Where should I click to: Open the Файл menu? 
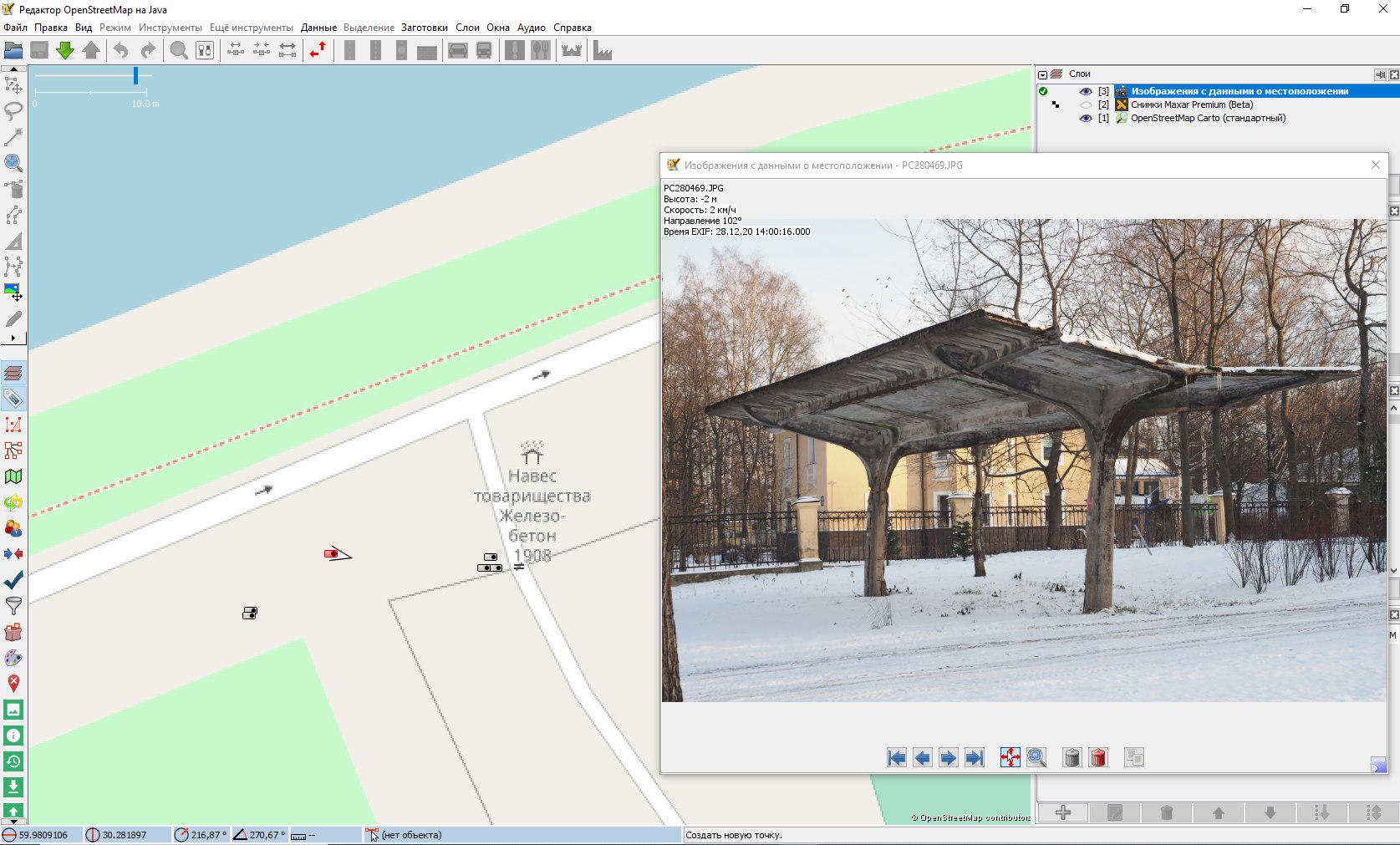pyautogui.click(x=15, y=28)
